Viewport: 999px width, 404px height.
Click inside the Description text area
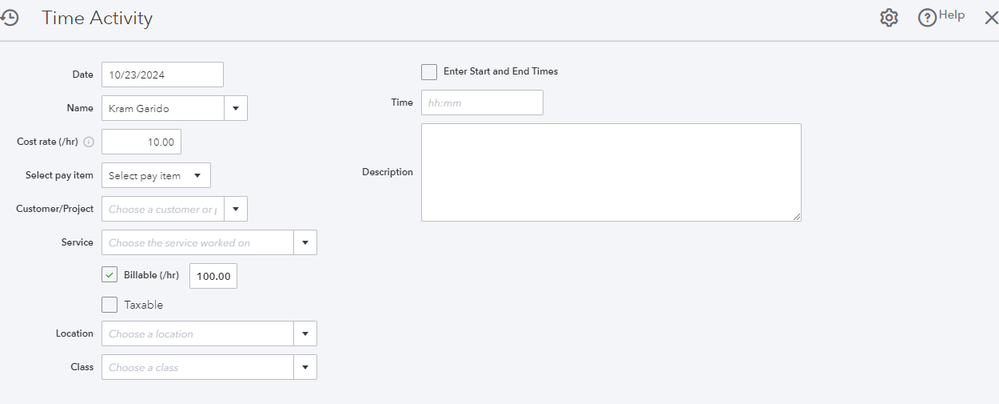(x=610, y=172)
